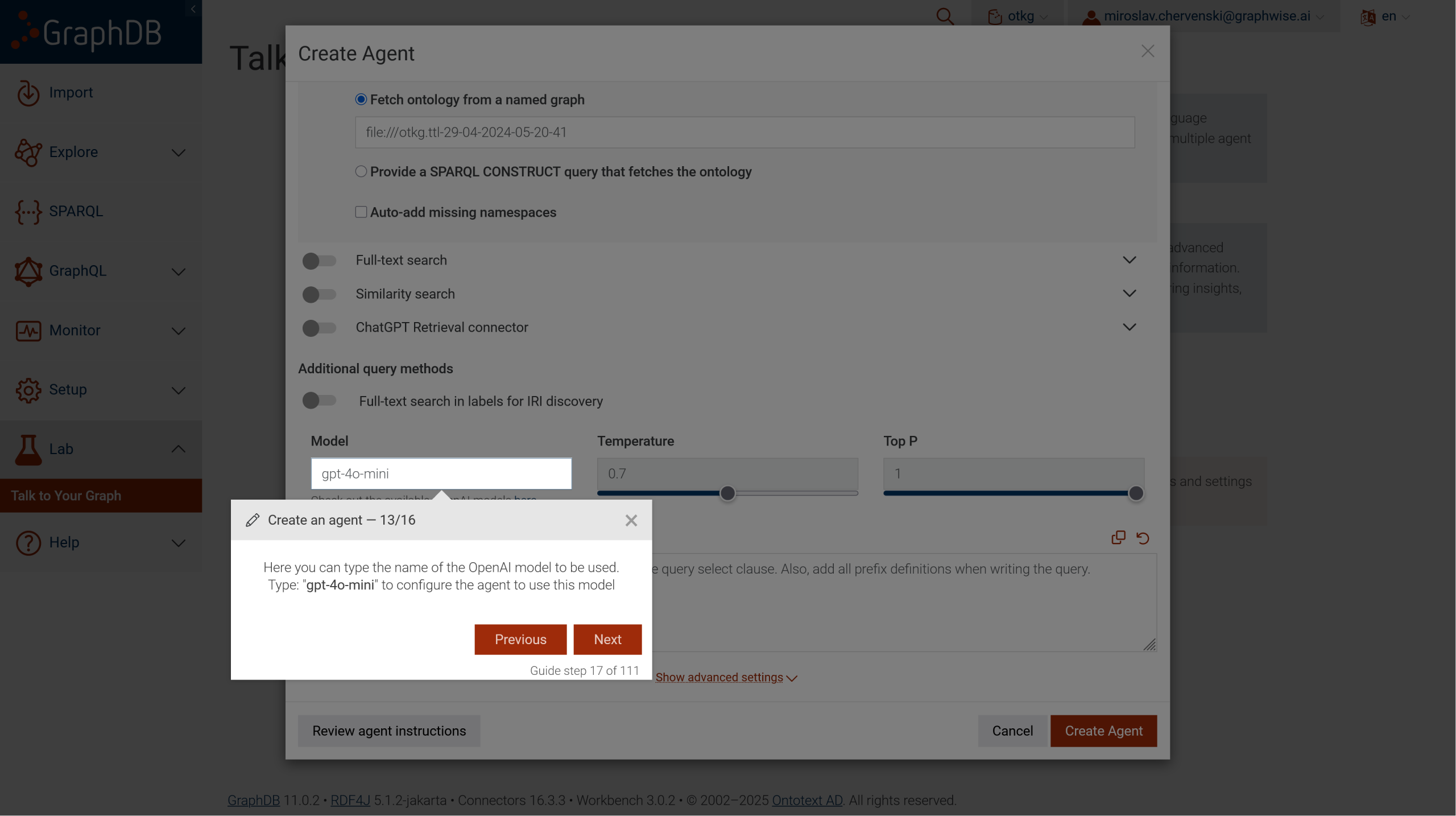
Task: Click Review agent instructions button
Action: [x=389, y=731]
